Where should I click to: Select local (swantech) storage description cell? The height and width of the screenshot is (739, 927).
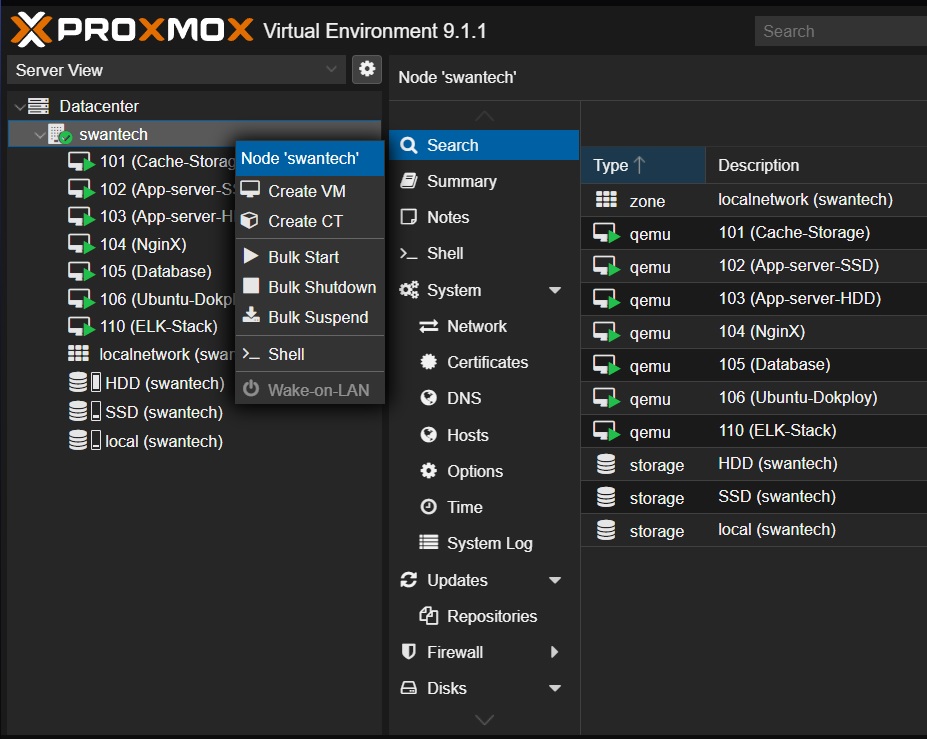[x=777, y=529]
